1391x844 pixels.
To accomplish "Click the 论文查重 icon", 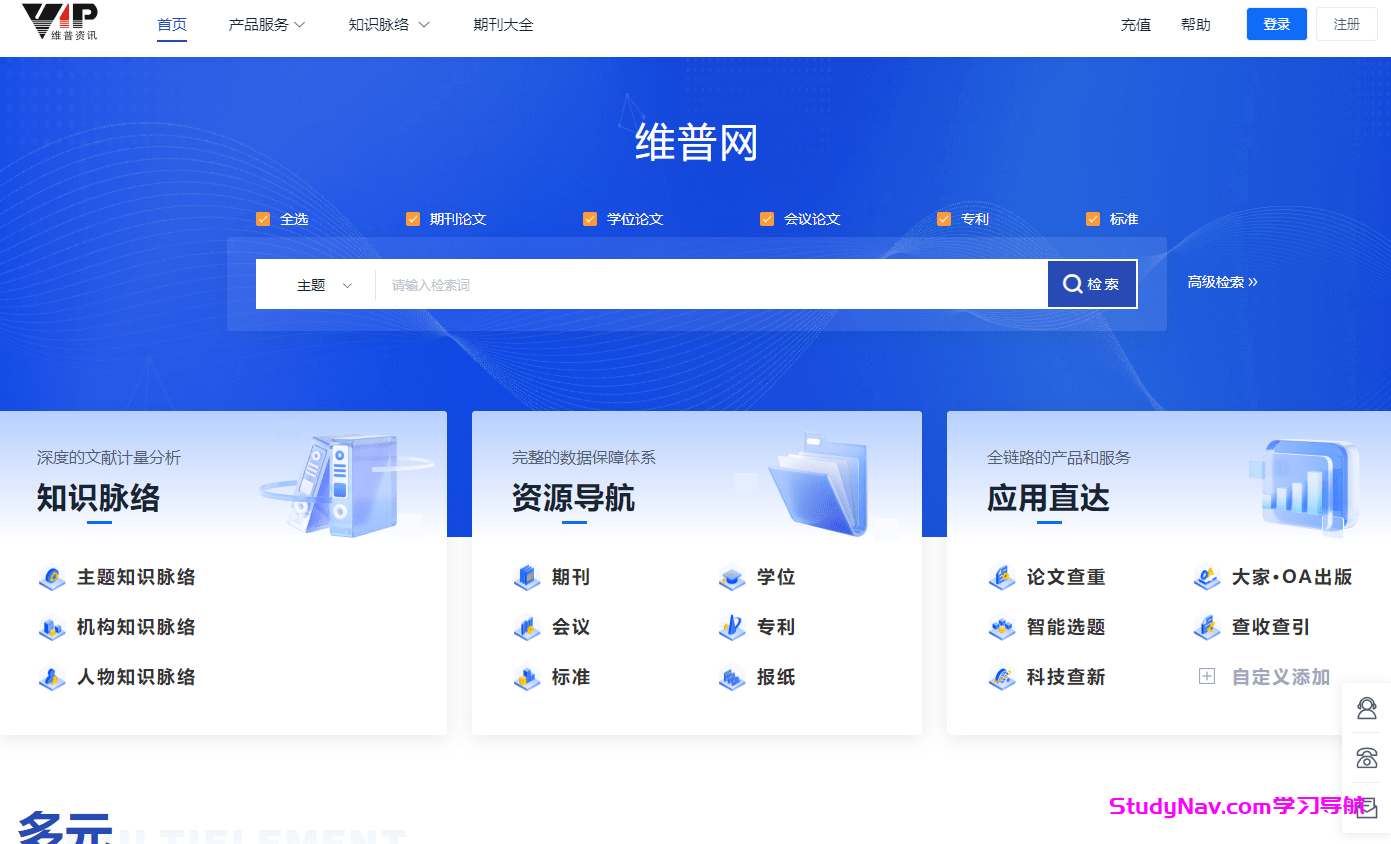I will click(1002, 577).
